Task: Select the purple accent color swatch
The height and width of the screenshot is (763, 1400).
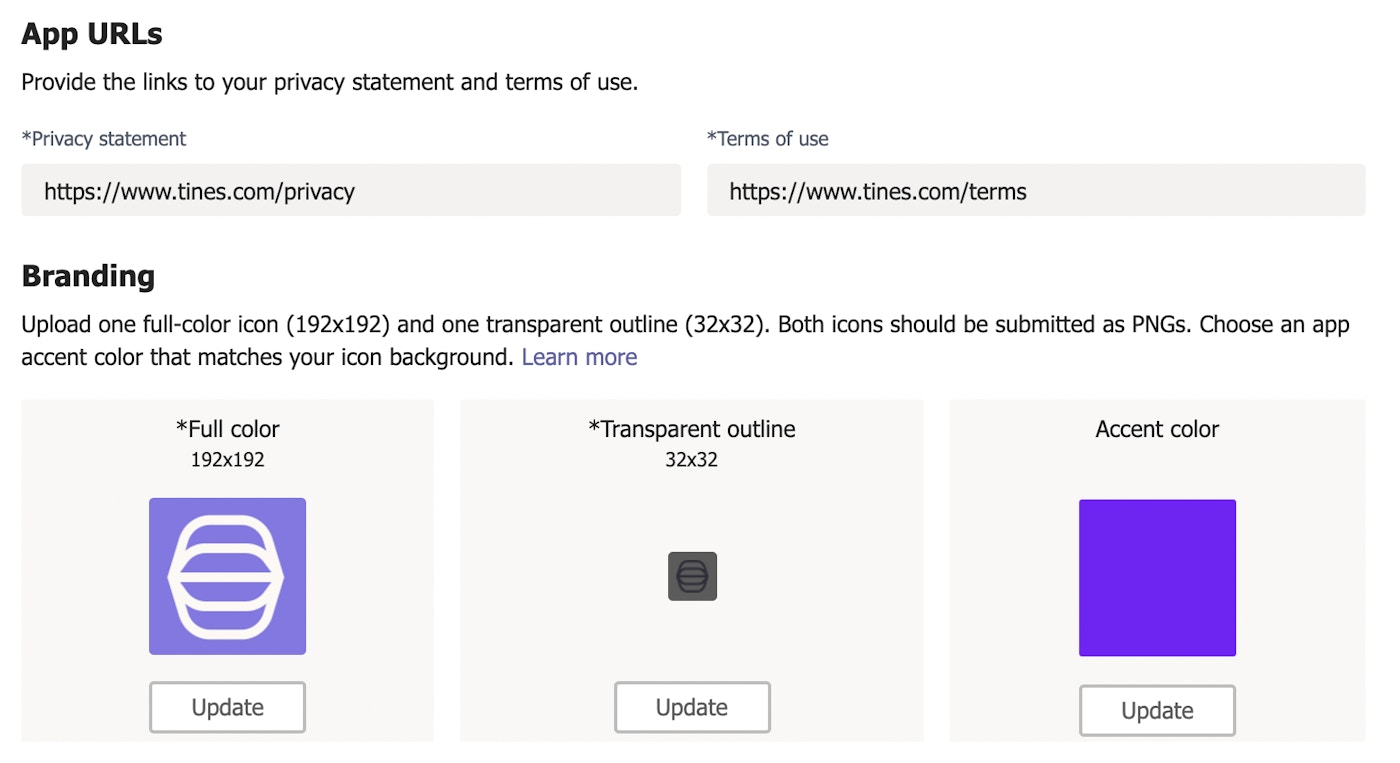Action: click(x=1157, y=578)
